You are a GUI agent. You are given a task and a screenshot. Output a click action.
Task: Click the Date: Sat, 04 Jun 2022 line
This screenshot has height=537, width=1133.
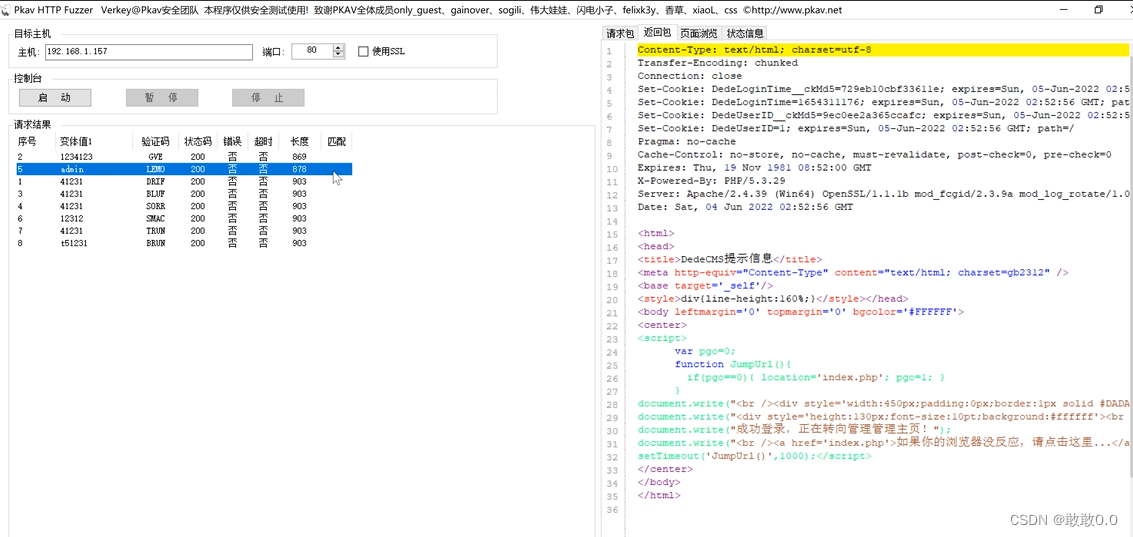745,207
